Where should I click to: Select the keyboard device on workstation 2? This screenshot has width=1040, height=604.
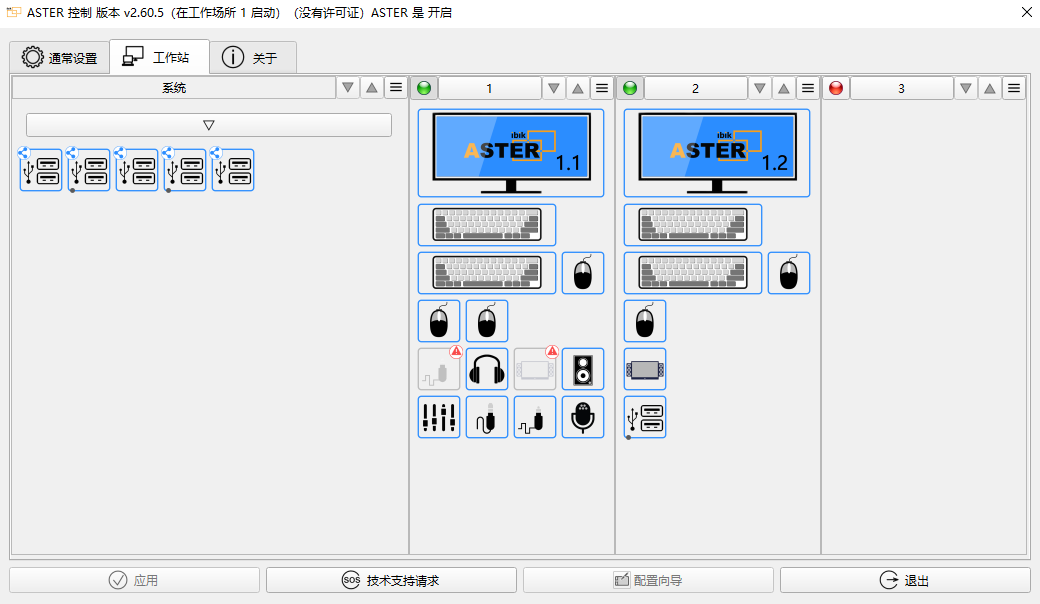(693, 225)
